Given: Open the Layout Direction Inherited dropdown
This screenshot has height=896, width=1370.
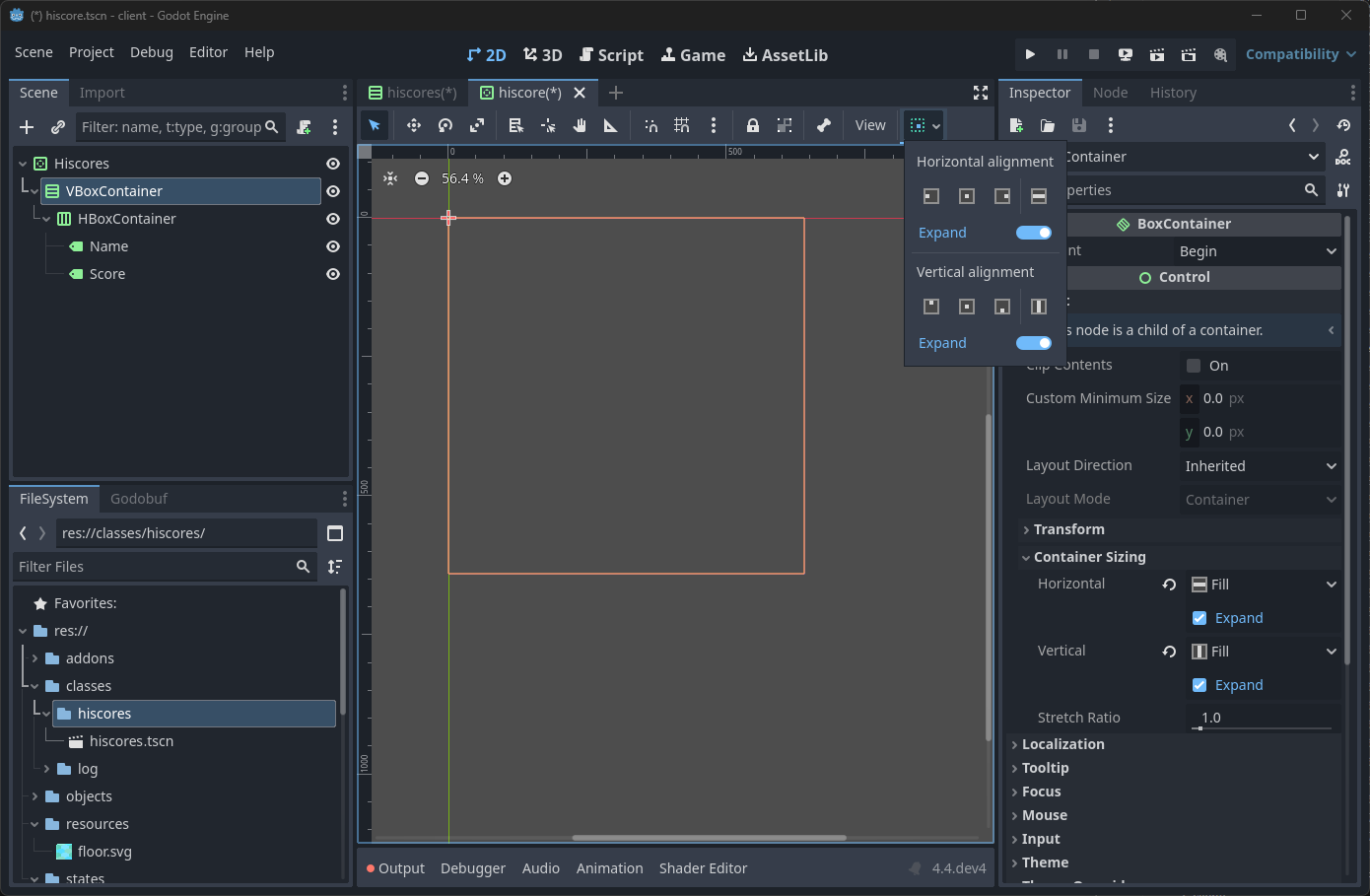Looking at the screenshot, I should point(1261,466).
